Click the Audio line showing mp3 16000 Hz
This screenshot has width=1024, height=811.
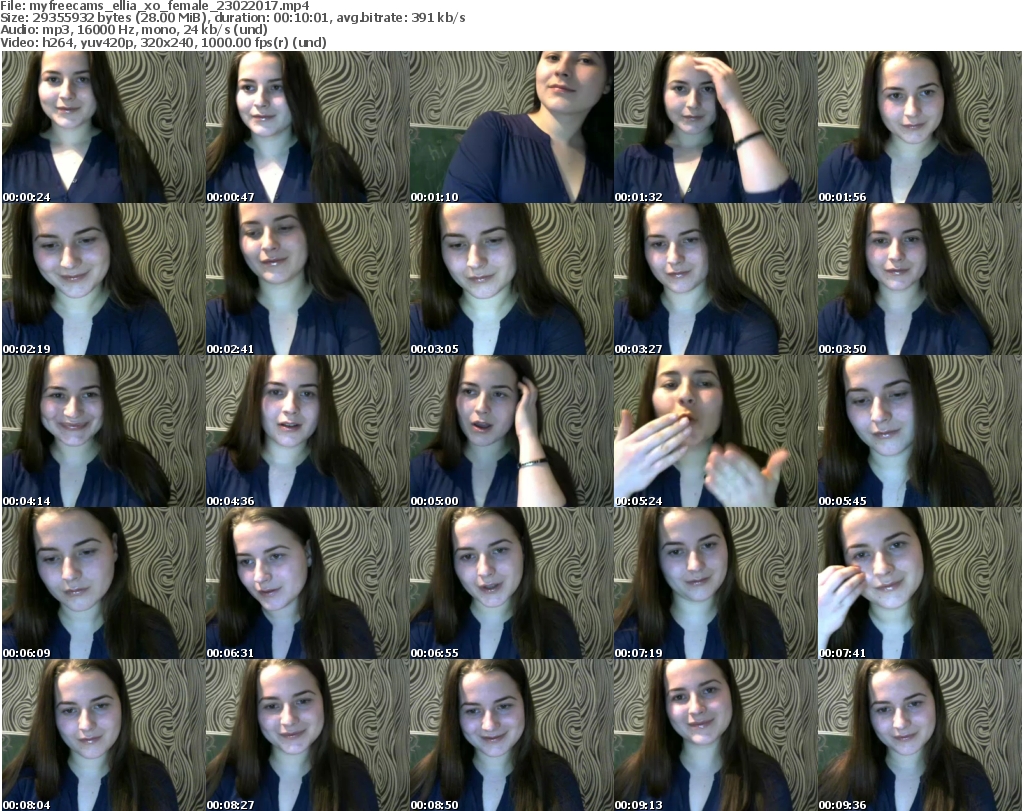134,30
